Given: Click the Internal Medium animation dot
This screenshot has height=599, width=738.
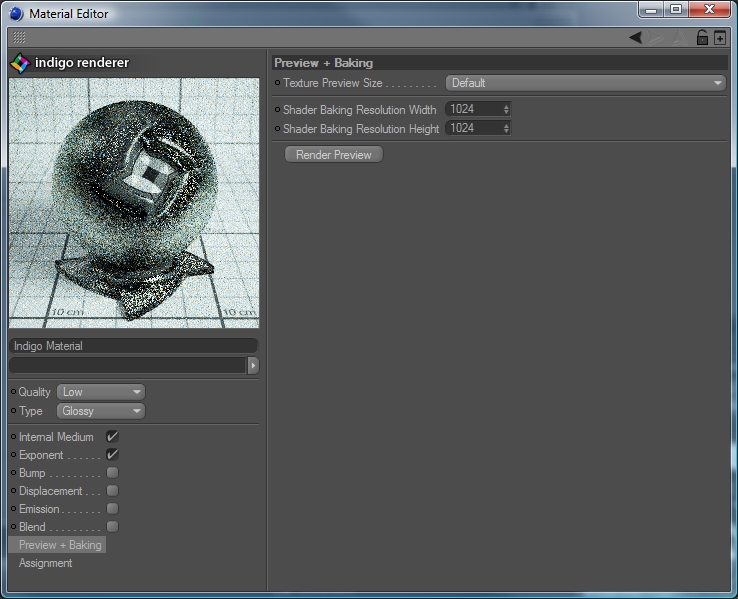Looking at the screenshot, I should pyautogui.click(x=14, y=437).
